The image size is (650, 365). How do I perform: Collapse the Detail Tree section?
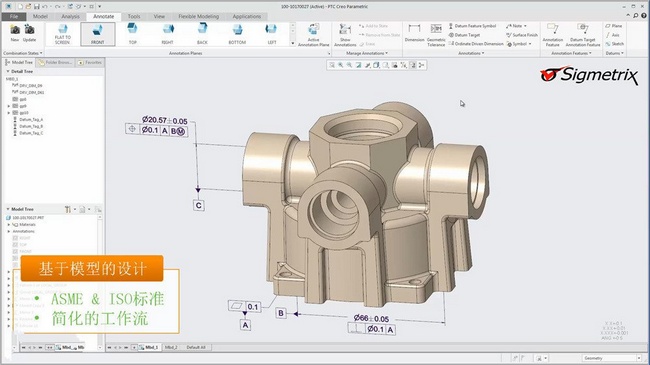coord(8,71)
